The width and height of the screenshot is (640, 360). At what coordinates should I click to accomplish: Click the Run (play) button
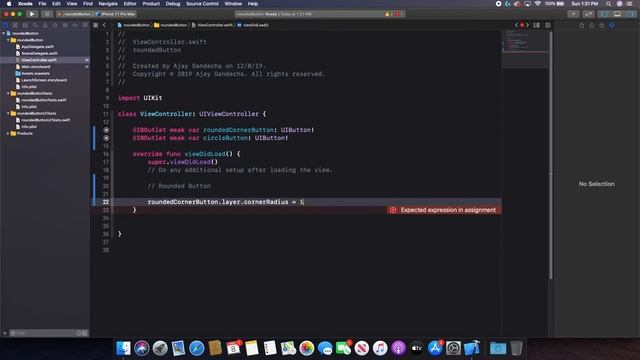click(x=32, y=14)
